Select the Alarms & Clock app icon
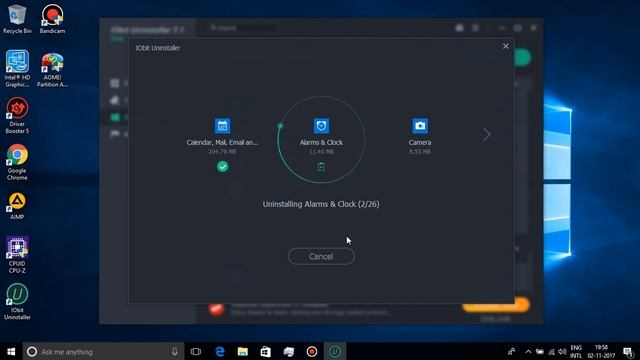The width and height of the screenshot is (640, 360). tap(321, 126)
